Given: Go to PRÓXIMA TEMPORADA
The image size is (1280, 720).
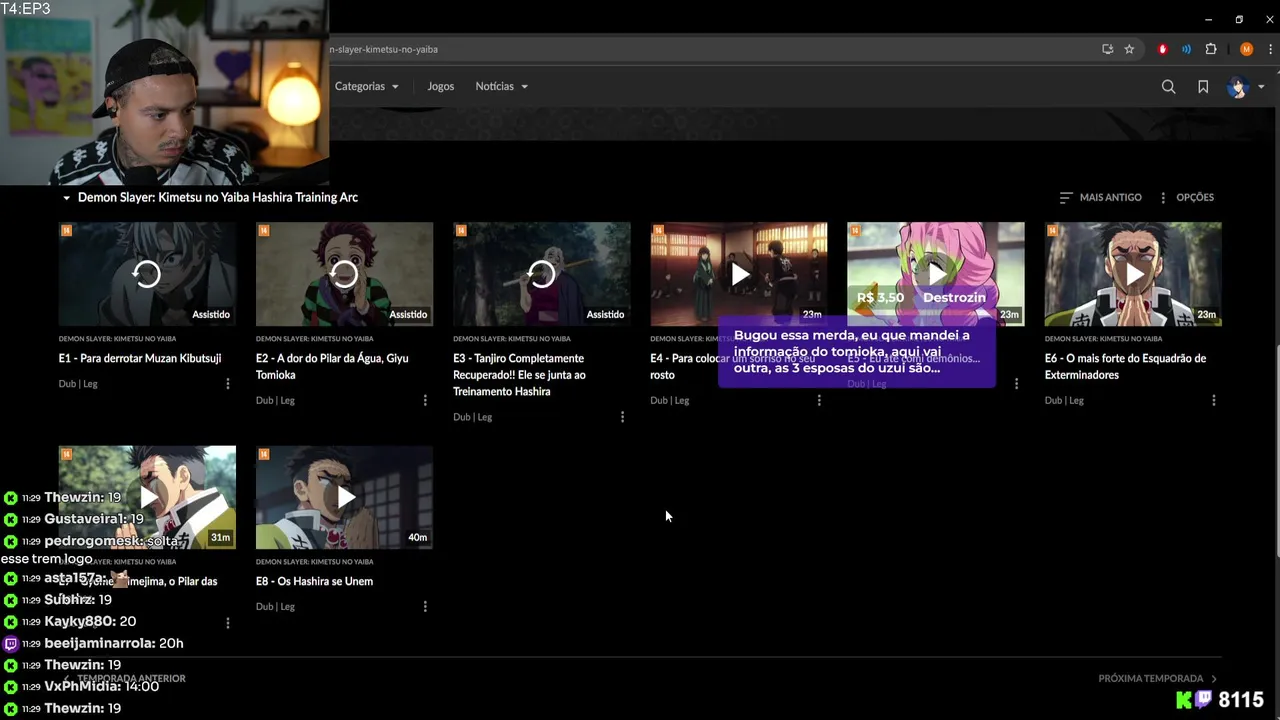Looking at the screenshot, I should [x=1158, y=679].
